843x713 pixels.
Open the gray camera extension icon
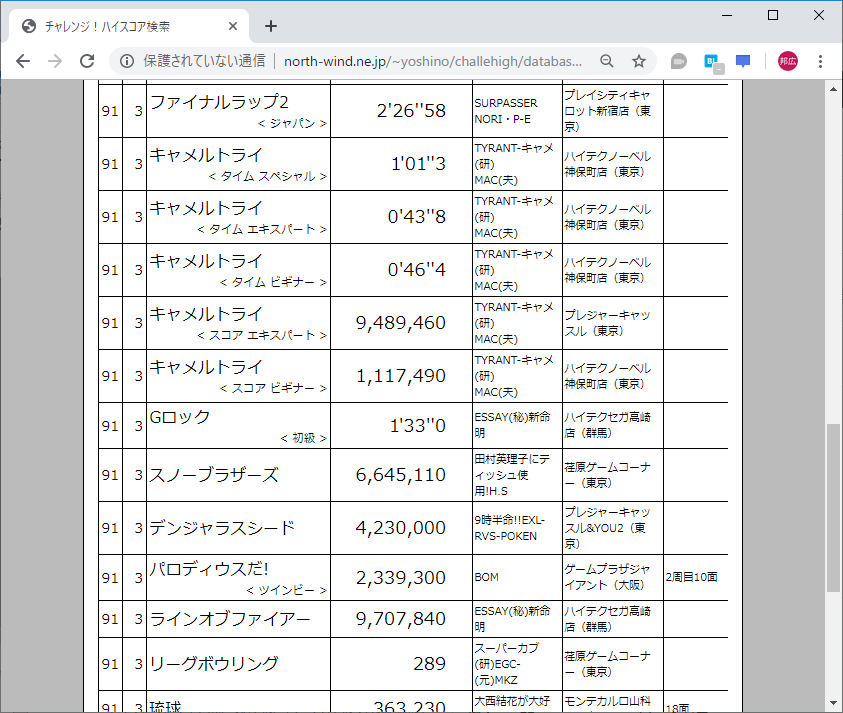(678, 61)
